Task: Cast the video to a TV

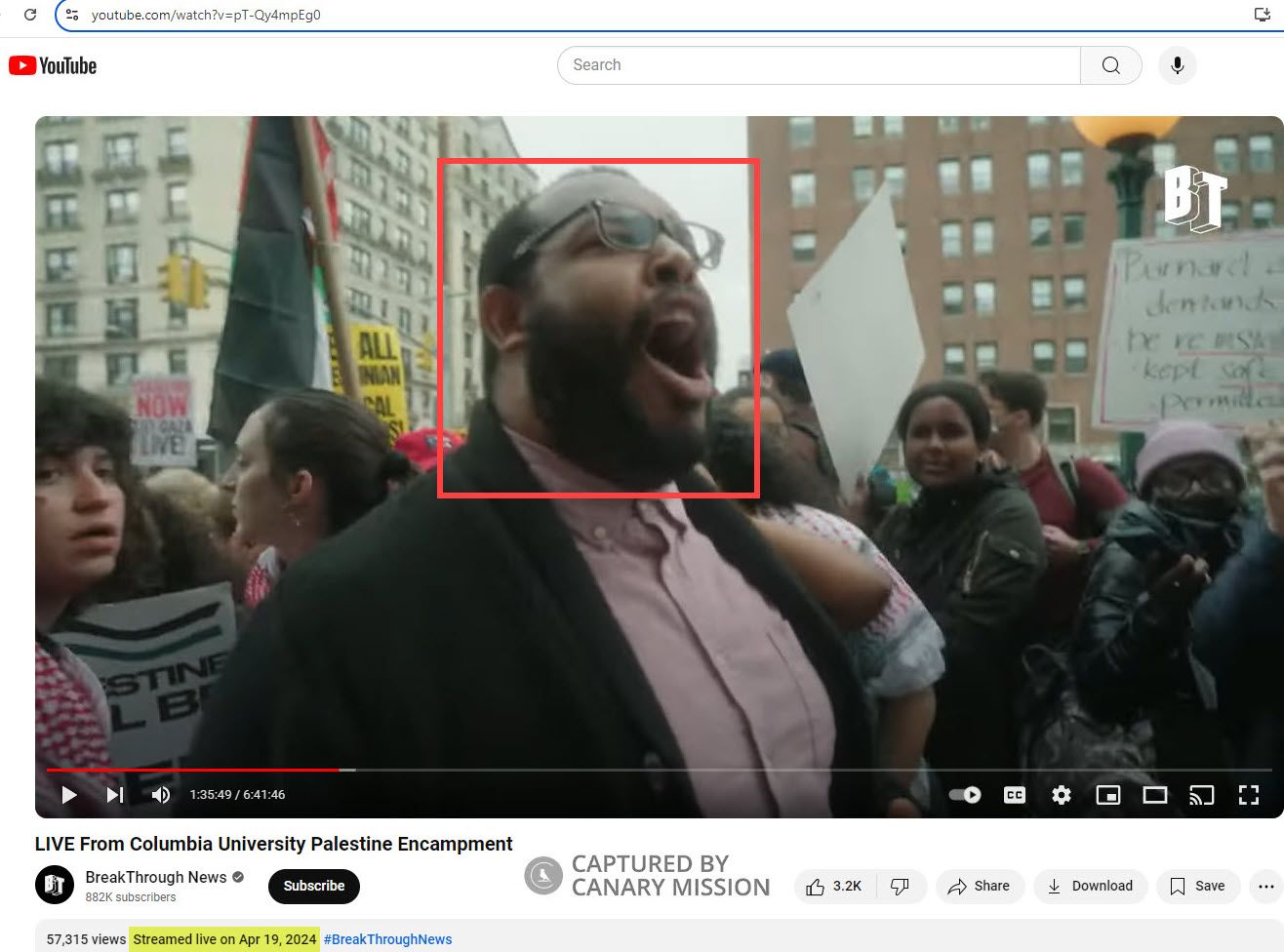Action: point(1201,795)
